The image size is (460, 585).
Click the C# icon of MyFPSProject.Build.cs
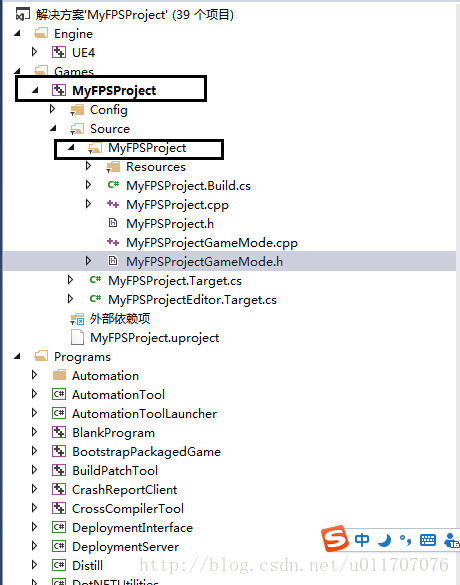tap(113, 185)
